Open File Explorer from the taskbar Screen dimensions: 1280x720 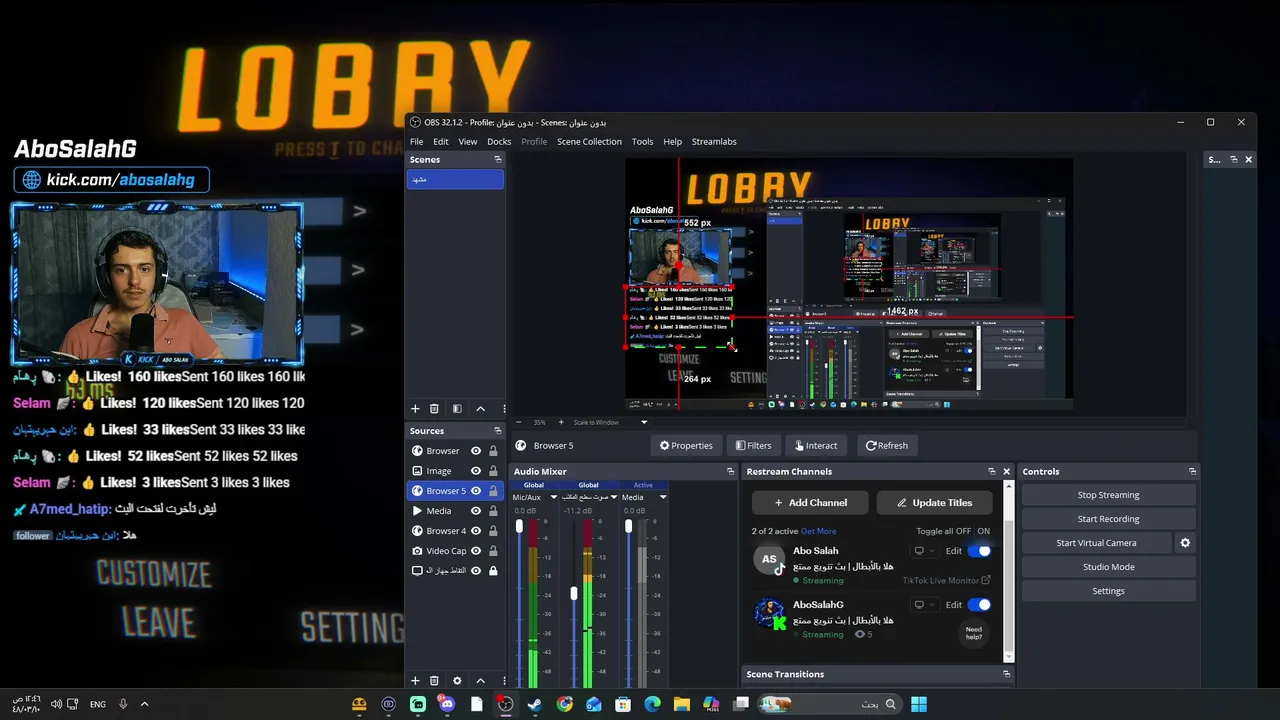coord(682,704)
